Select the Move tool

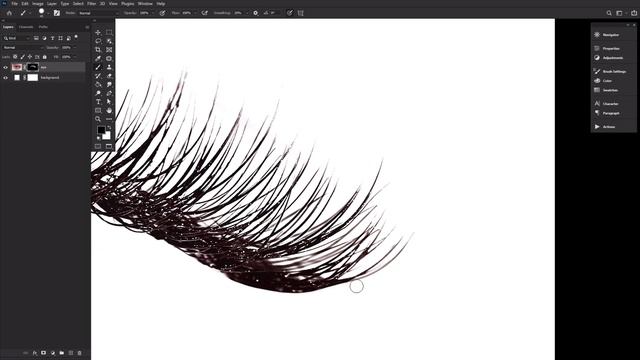tap(98, 32)
